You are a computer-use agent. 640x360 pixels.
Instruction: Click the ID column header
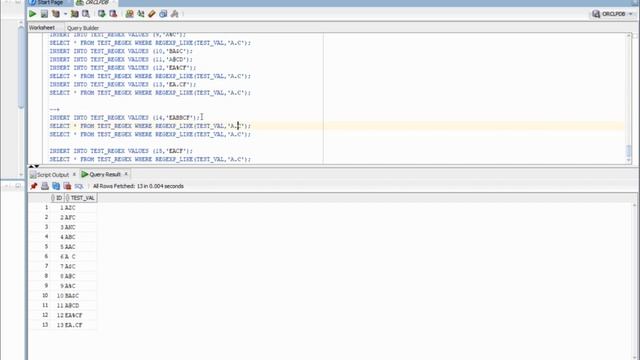[58, 198]
